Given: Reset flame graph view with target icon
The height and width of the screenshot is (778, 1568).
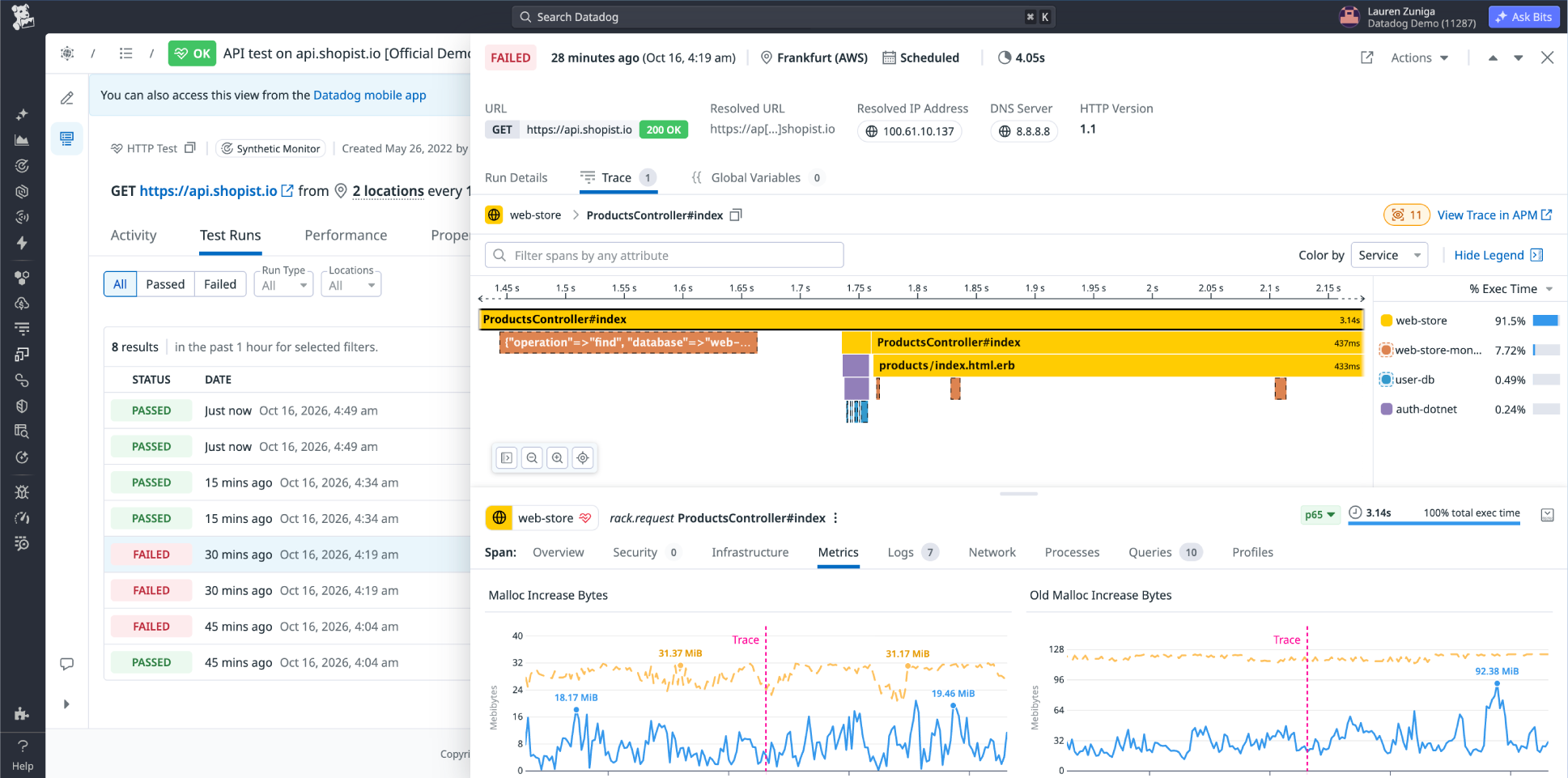Looking at the screenshot, I should coord(583,458).
